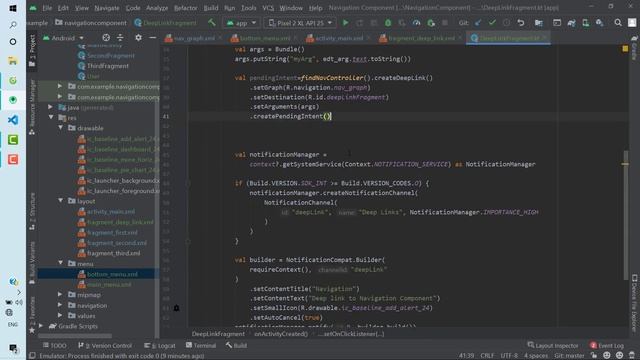Viewport: 640px width, 360px height.
Task: Open the Event Log
Action: pos(607,345)
